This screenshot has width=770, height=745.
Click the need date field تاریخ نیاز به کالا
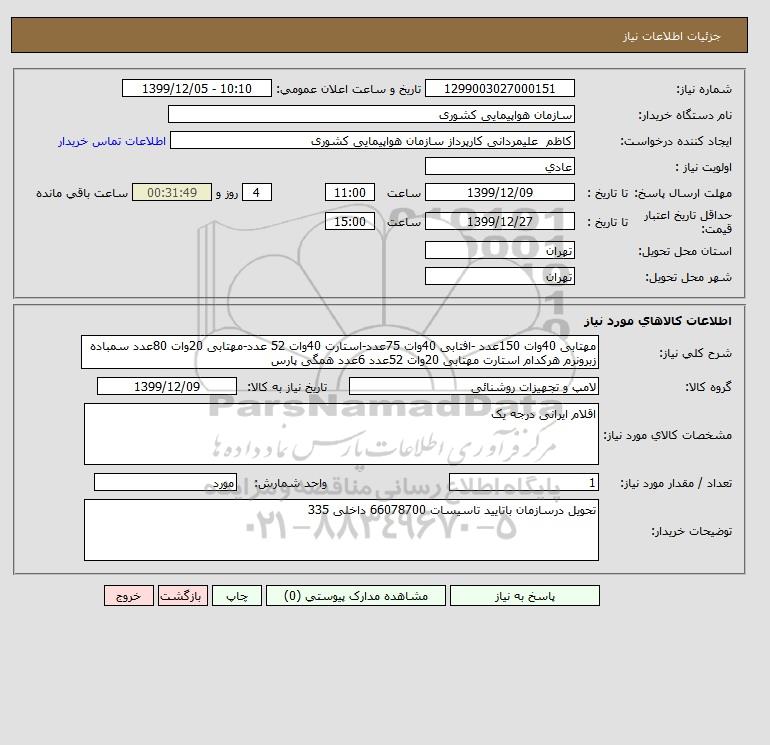pos(167,386)
